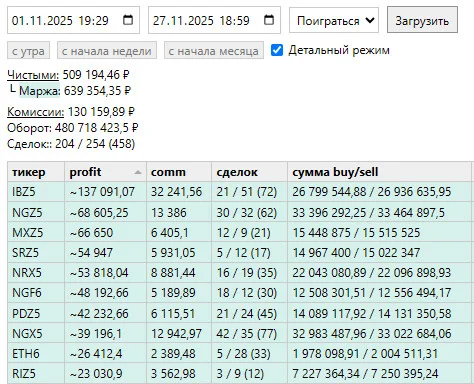Screen dimensions: 474x384
Task: Click the profit value ~42 232,66
Action: (99, 313)
